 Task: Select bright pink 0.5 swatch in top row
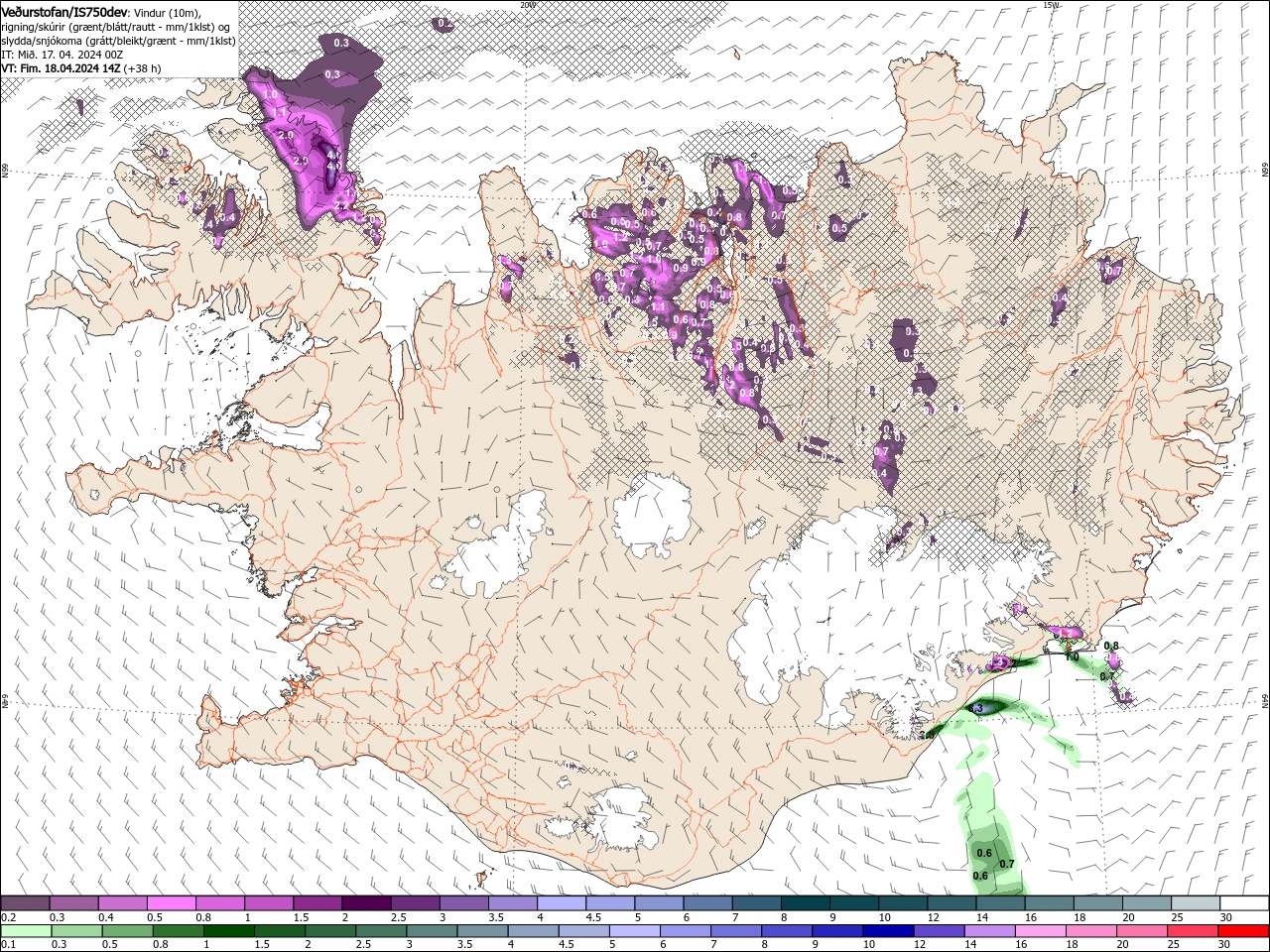[x=172, y=903]
